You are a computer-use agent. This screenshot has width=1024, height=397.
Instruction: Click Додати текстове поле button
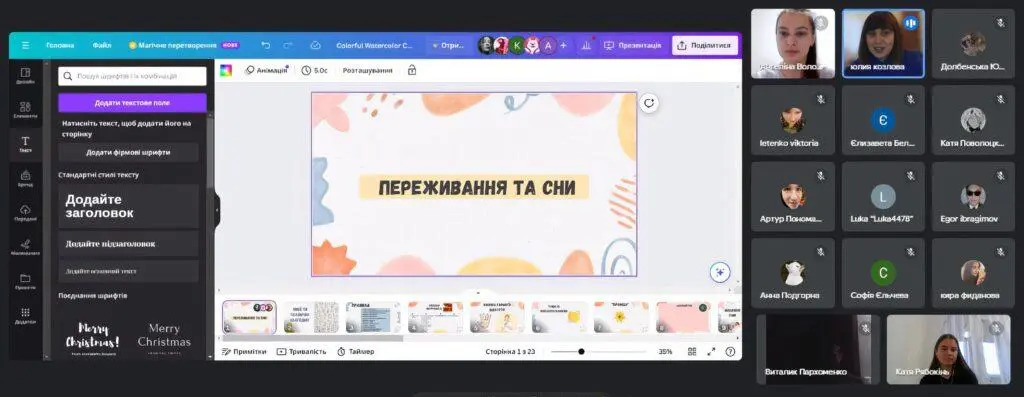coord(132,103)
